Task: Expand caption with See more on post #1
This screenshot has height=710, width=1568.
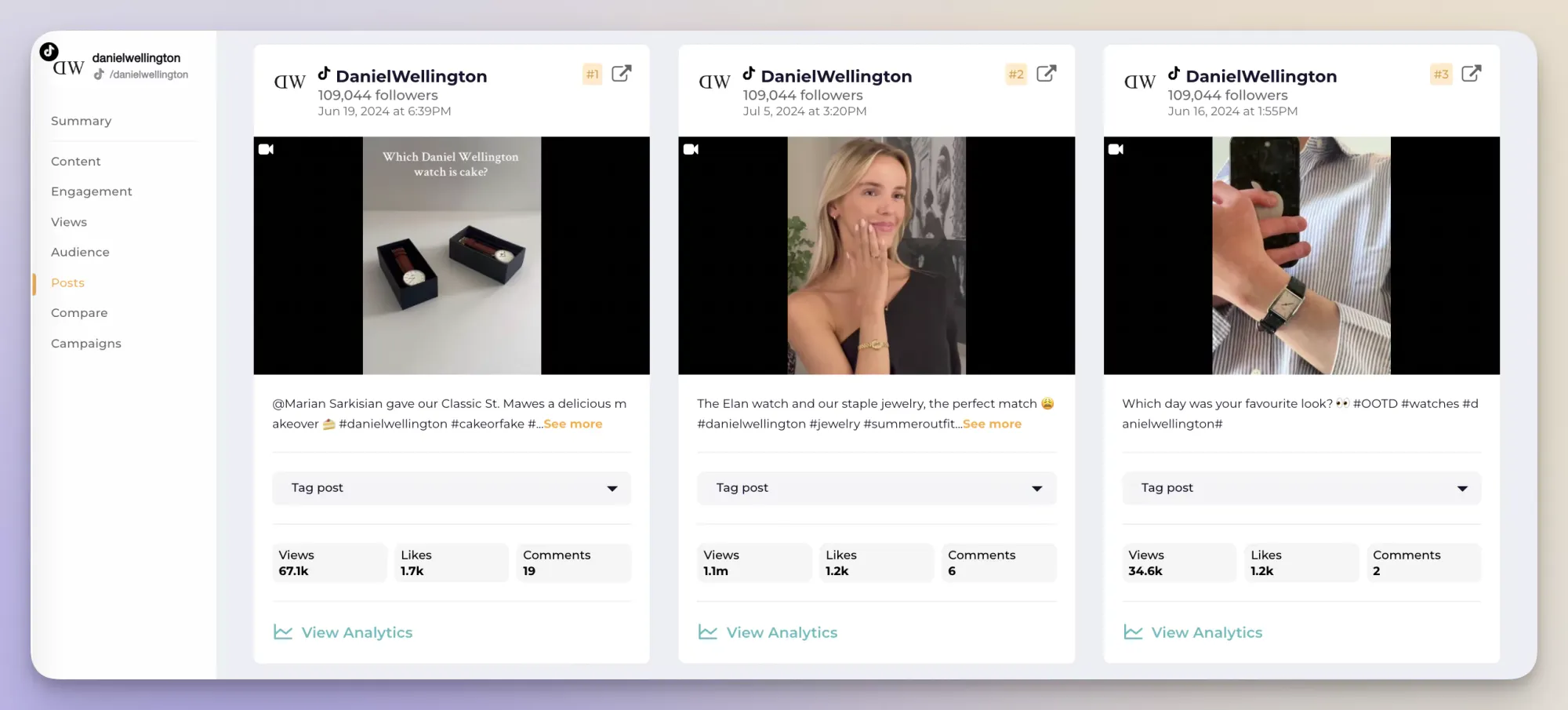Action: (x=573, y=424)
